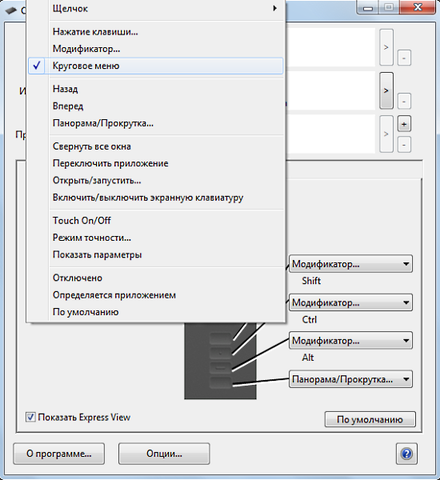This screenshot has height=480, width=440.
Task: Open the О программе dialog
Action: pyautogui.click(x=59, y=454)
